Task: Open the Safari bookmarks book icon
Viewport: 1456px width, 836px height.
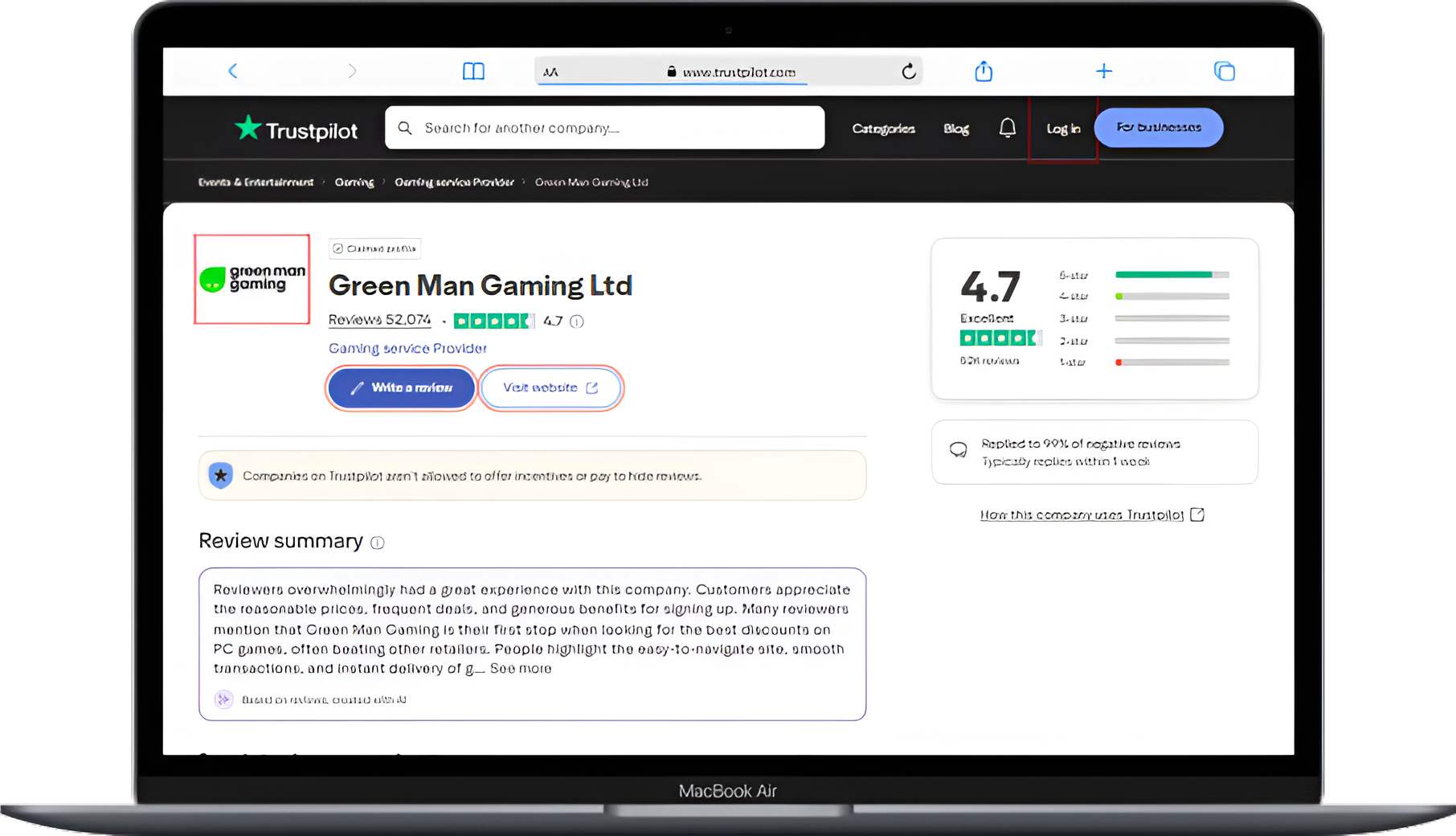Action: pyautogui.click(x=473, y=72)
